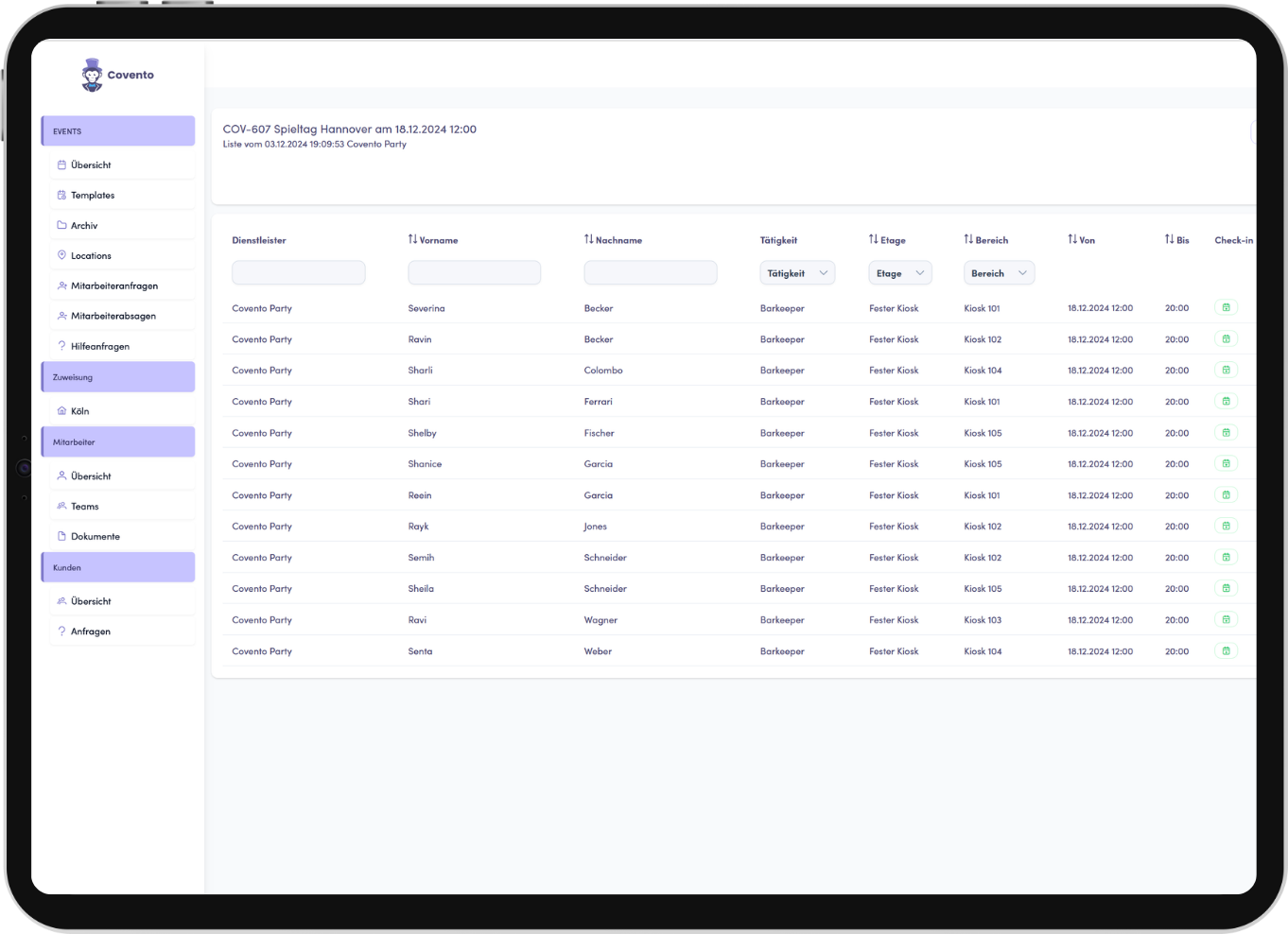Go to Mitarbeiteranfragen in the sidebar
The width and height of the screenshot is (1288, 934).
coord(113,286)
